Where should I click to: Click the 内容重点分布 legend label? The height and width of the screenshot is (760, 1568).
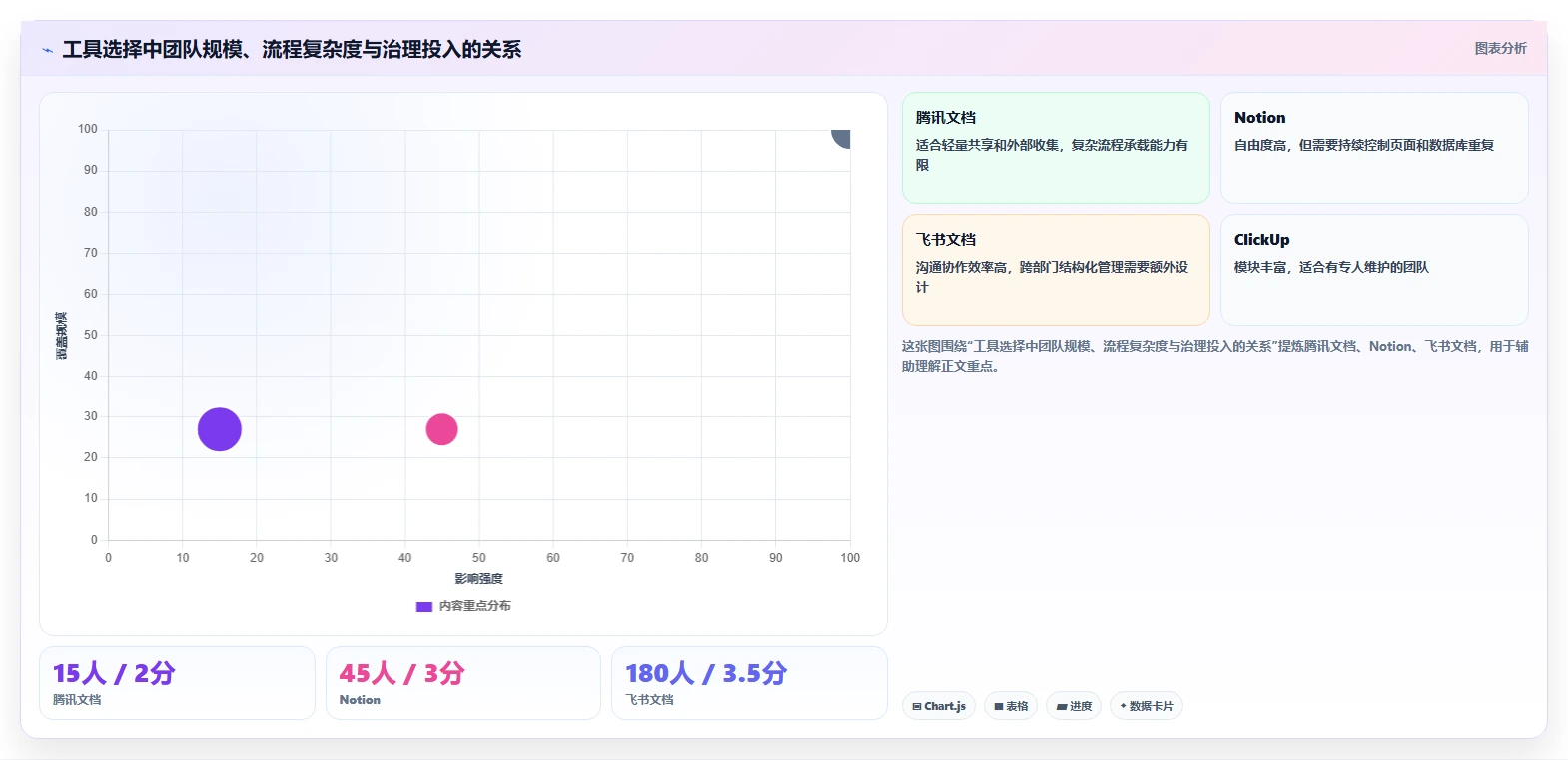[x=475, y=606]
